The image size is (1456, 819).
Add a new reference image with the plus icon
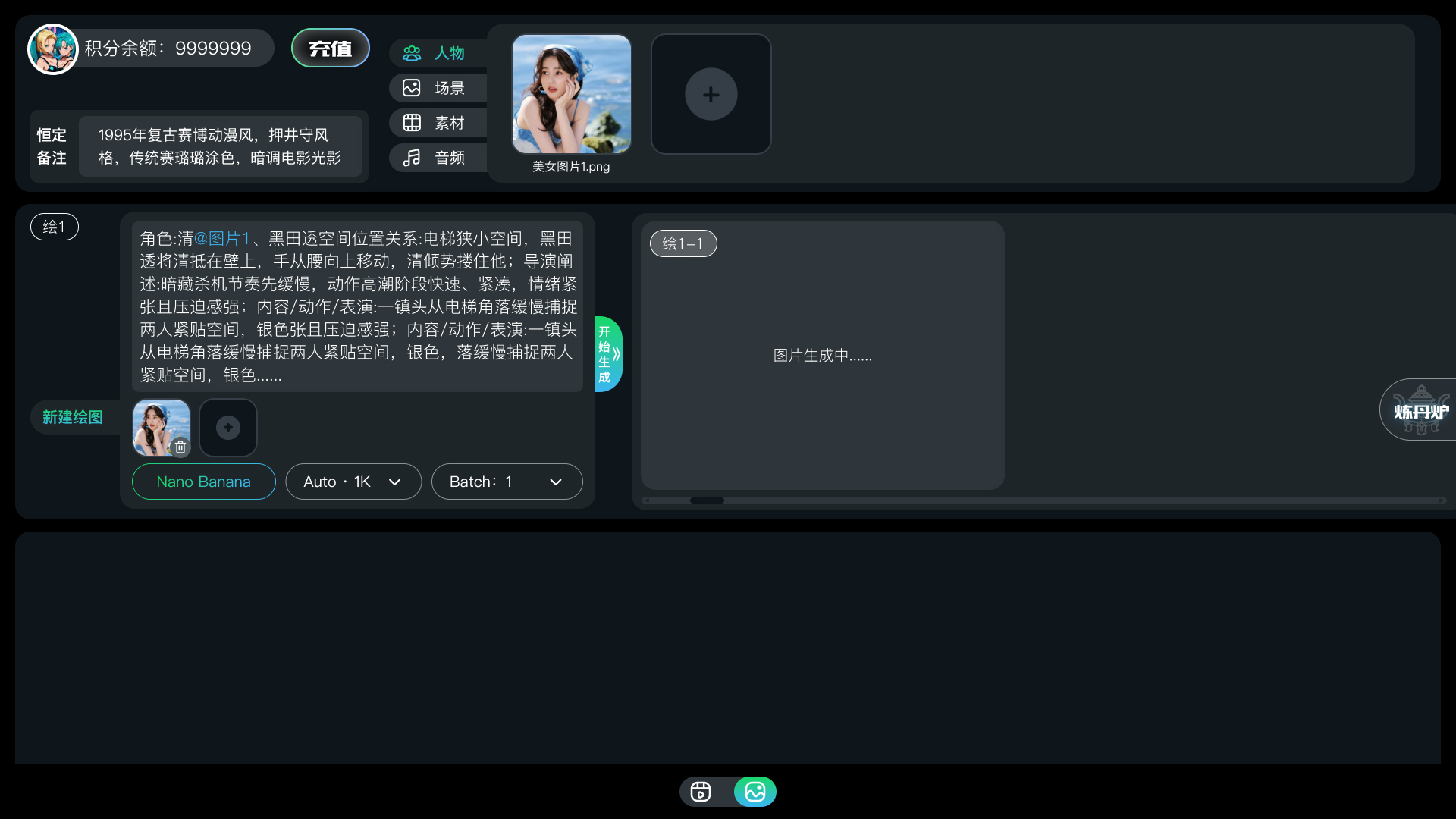tap(711, 94)
